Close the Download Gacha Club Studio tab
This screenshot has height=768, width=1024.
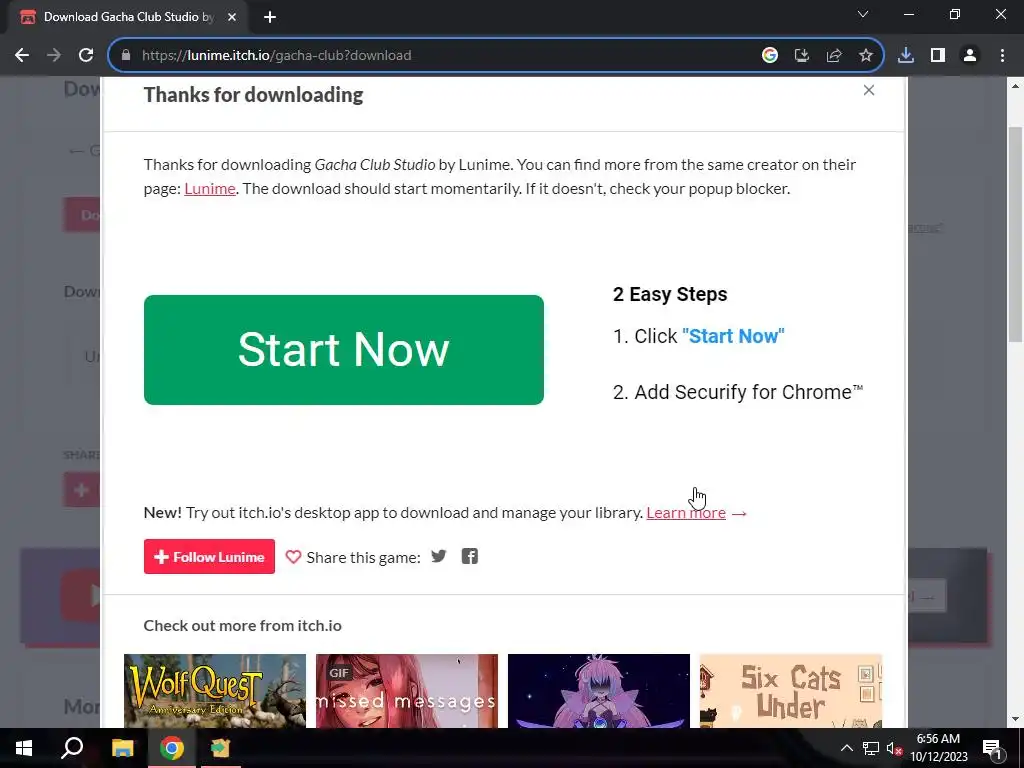232,17
